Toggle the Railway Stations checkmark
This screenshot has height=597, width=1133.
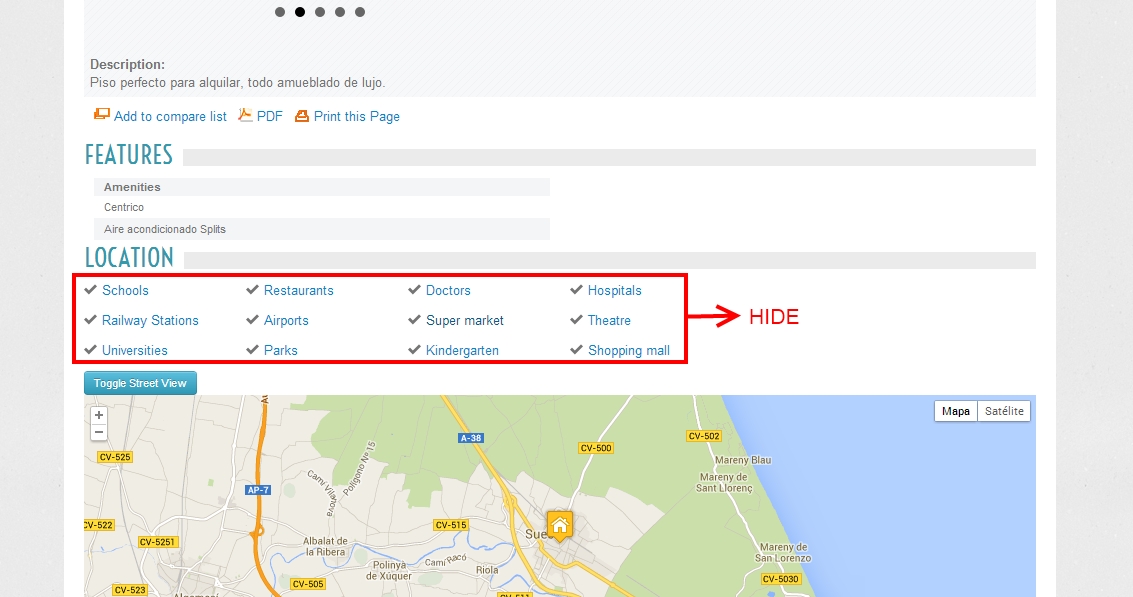click(90, 319)
